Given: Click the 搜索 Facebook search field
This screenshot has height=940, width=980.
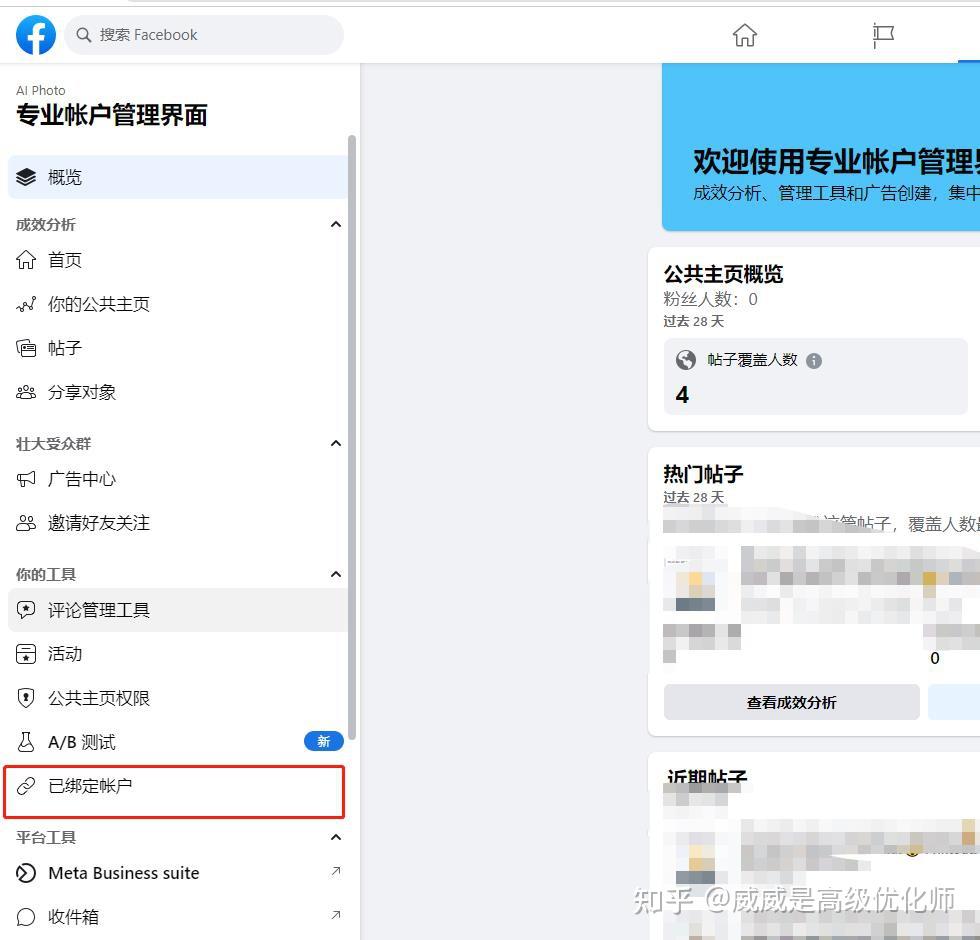Looking at the screenshot, I should point(204,34).
